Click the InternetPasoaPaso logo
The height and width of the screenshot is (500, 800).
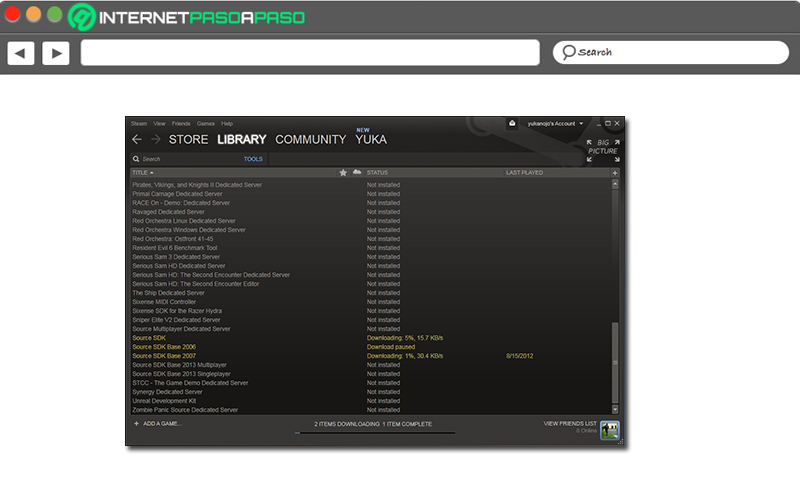click(186, 17)
